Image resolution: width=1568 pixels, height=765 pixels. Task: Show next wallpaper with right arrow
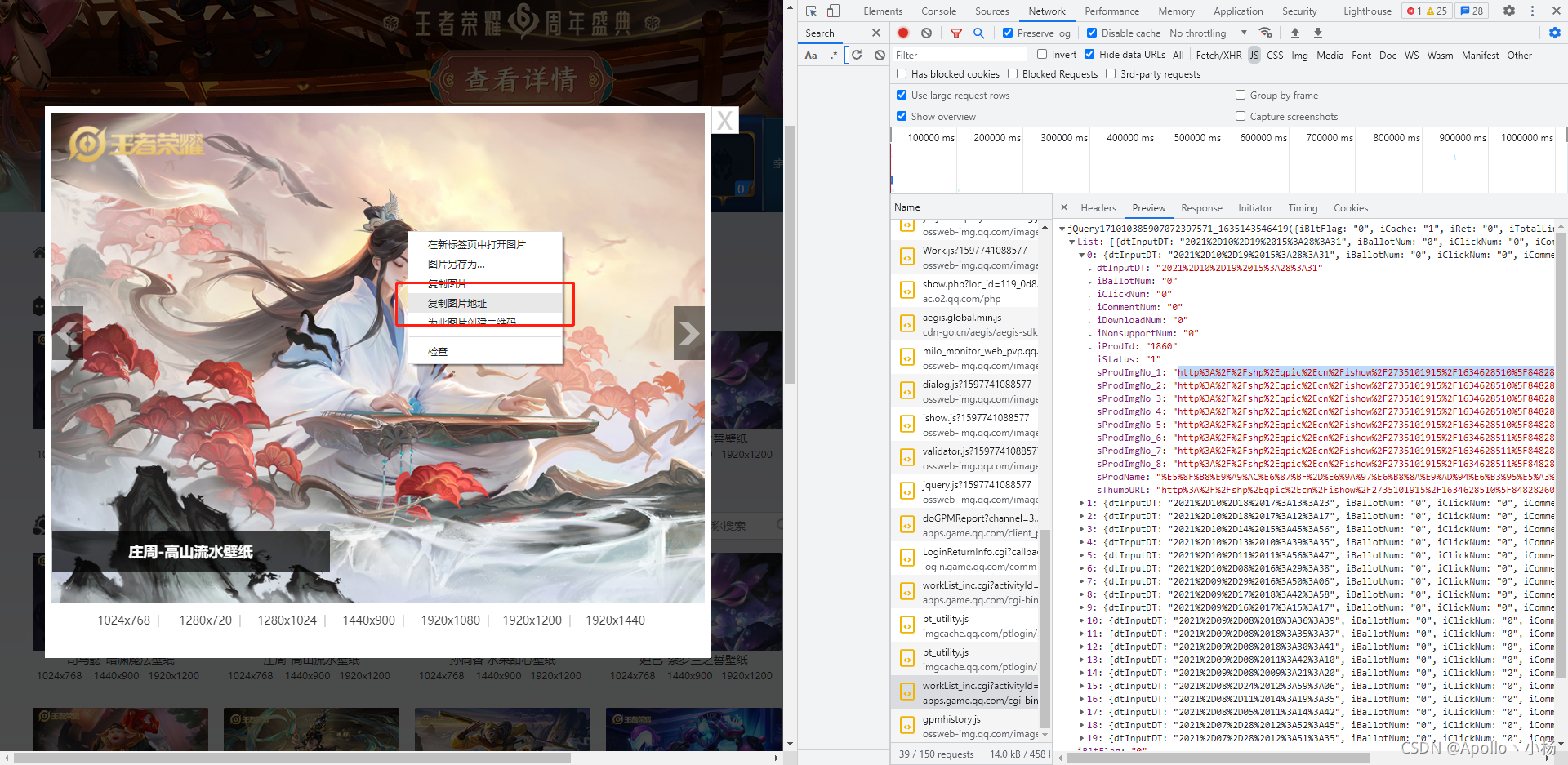pos(688,333)
